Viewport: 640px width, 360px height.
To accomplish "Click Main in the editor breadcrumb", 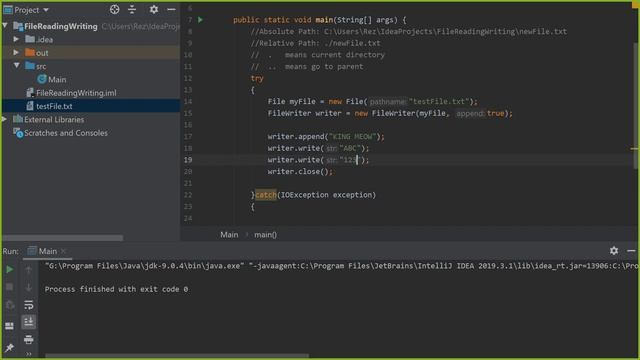I will pyautogui.click(x=229, y=235).
